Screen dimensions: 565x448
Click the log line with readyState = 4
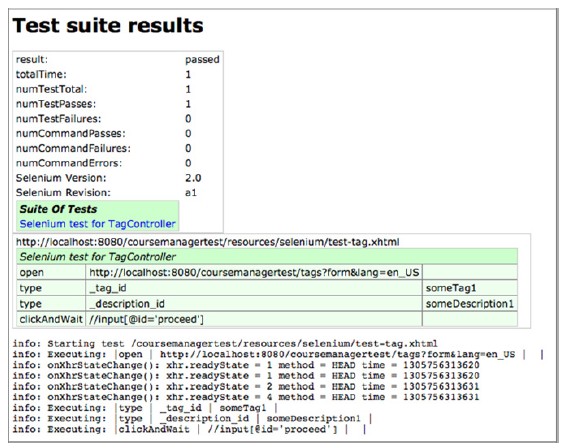tap(246, 397)
